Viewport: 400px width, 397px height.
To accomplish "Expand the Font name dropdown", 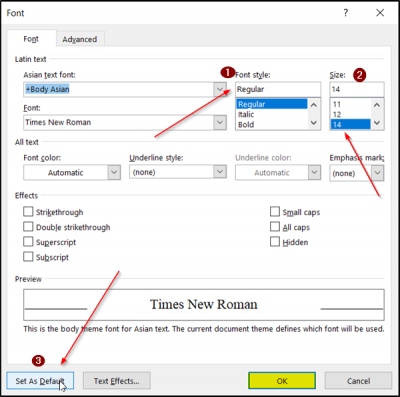I will (x=220, y=122).
